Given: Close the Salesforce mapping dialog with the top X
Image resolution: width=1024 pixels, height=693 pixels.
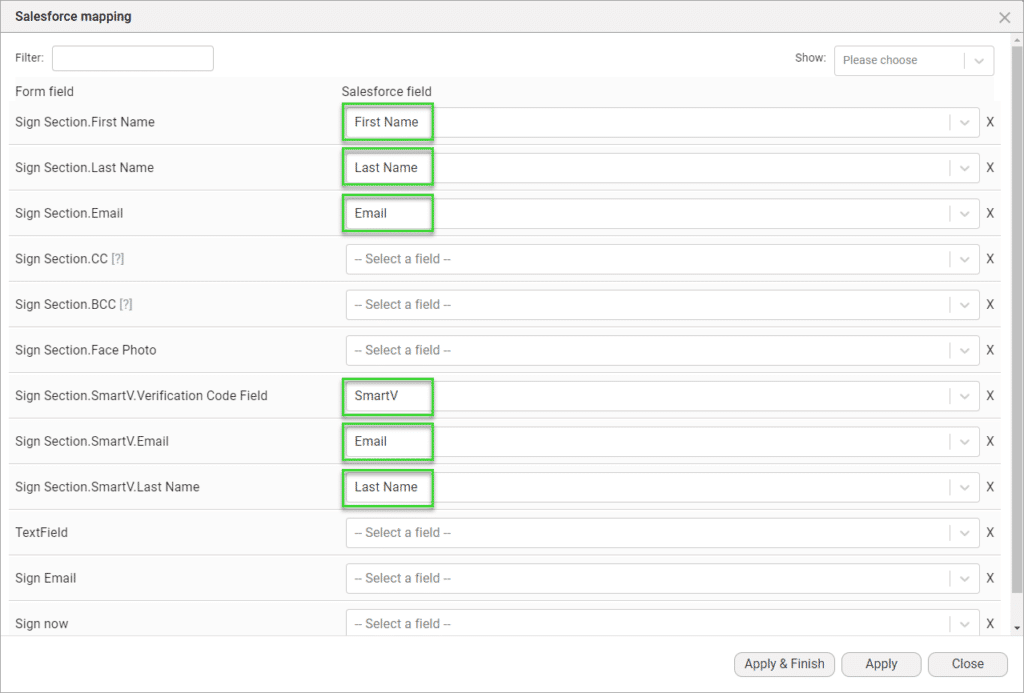Looking at the screenshot, I should [x=1004, y=17].
